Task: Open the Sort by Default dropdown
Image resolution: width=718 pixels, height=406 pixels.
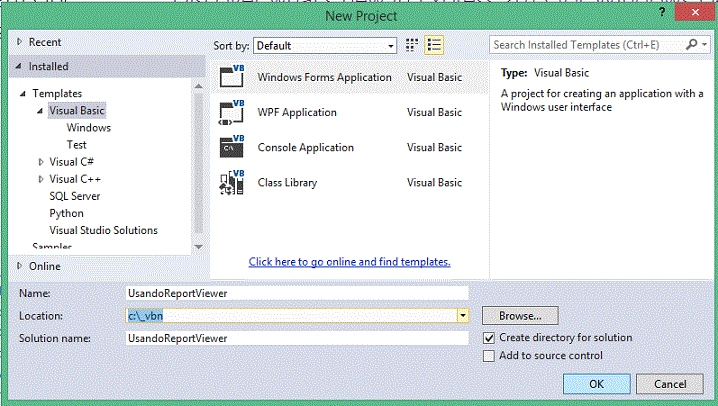Action: tap(325, 46)
